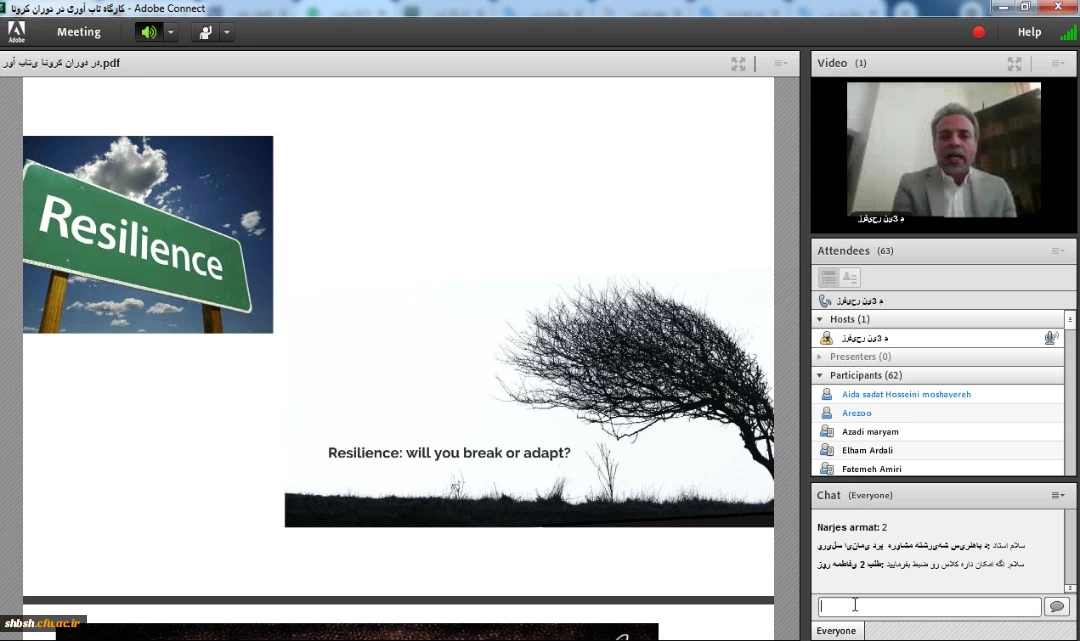Image resolution: width=1080 pixels, height=641 pixels.
Task: Expand the Video pod to full screen
Action: tap(1014, 64)
